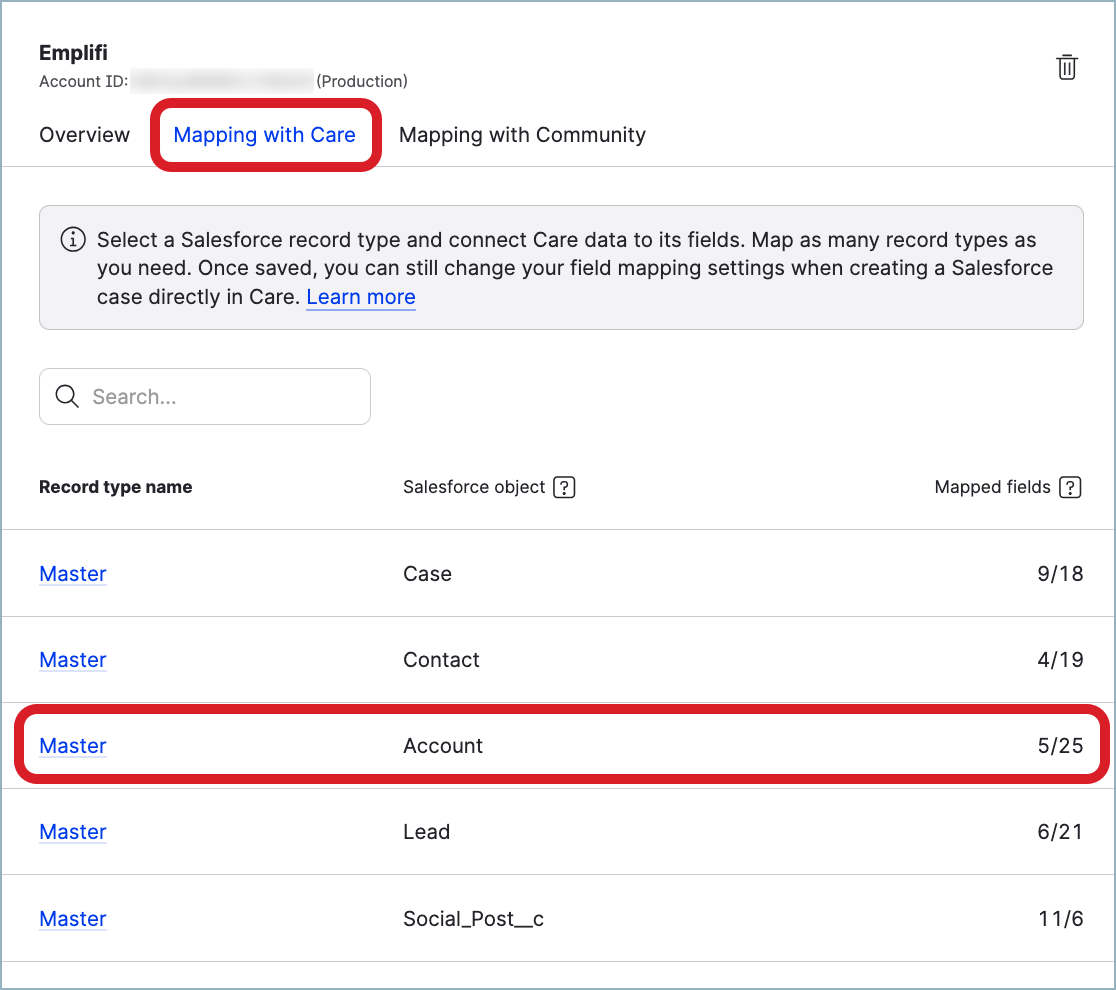Open the Master mapping for Social_Post__c
This screenshot has width=1116, height=990.
pos(72,917)
